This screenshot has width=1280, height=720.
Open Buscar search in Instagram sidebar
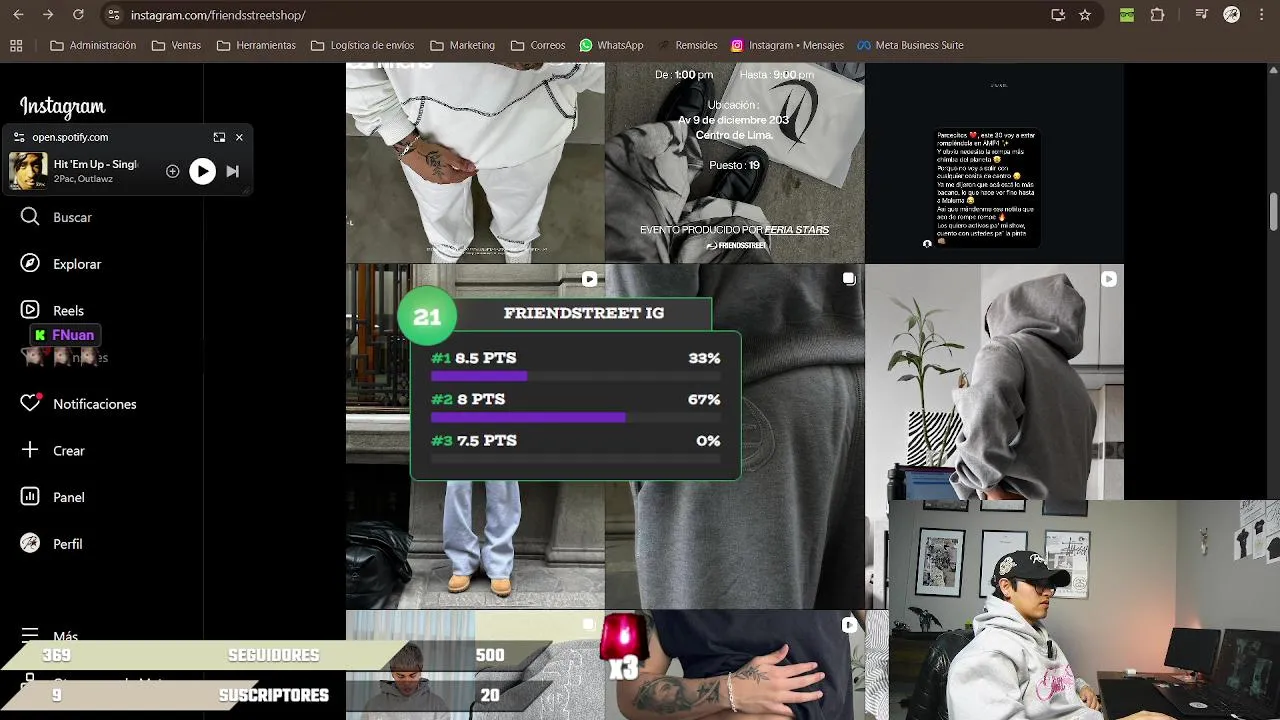point(57,217)
